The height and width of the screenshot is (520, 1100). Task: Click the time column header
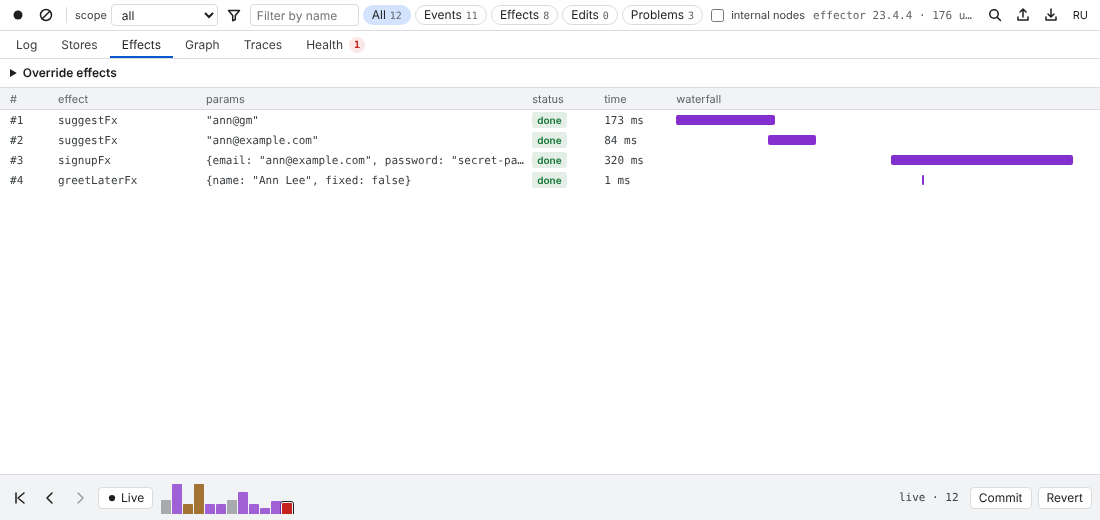[x=615, y=99]
